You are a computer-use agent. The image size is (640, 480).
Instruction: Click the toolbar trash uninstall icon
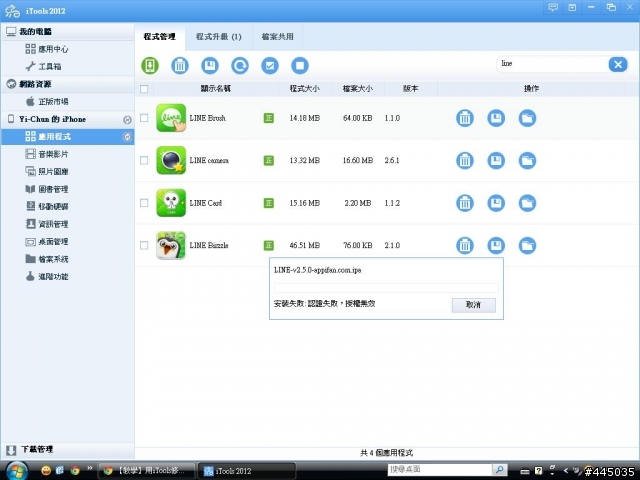[x=180, y=65]
